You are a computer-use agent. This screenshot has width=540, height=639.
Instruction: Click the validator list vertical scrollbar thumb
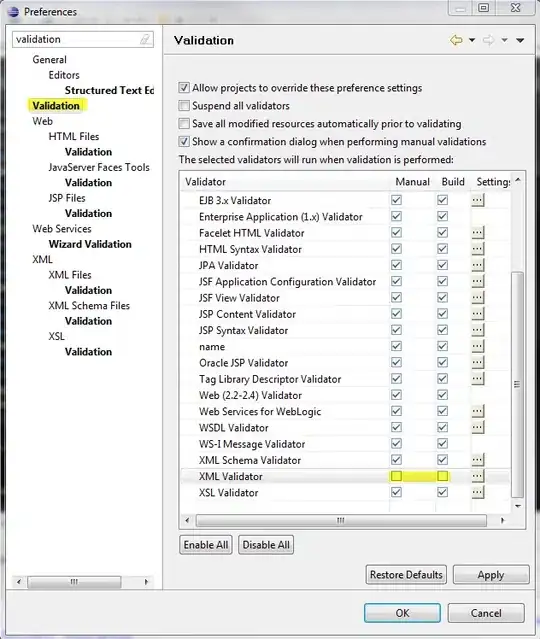click(x=517, y=384)
